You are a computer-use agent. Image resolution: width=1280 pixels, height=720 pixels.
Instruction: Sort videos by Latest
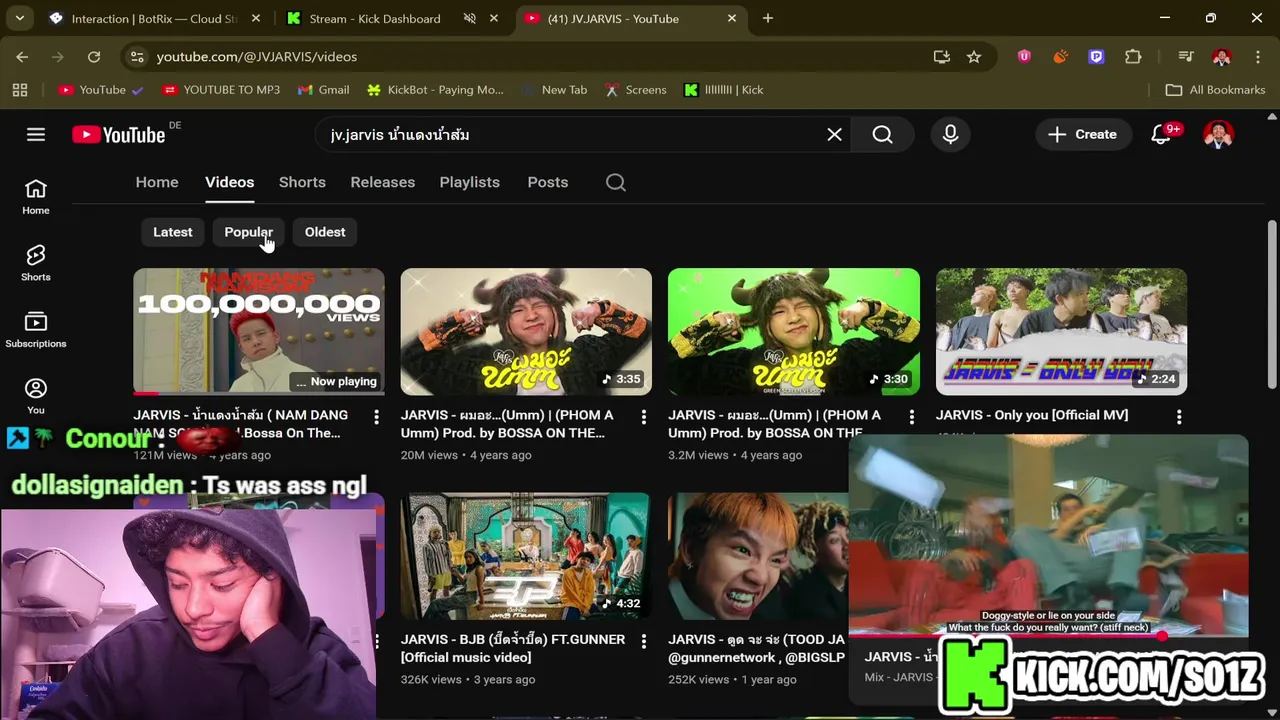pos(172,232)
